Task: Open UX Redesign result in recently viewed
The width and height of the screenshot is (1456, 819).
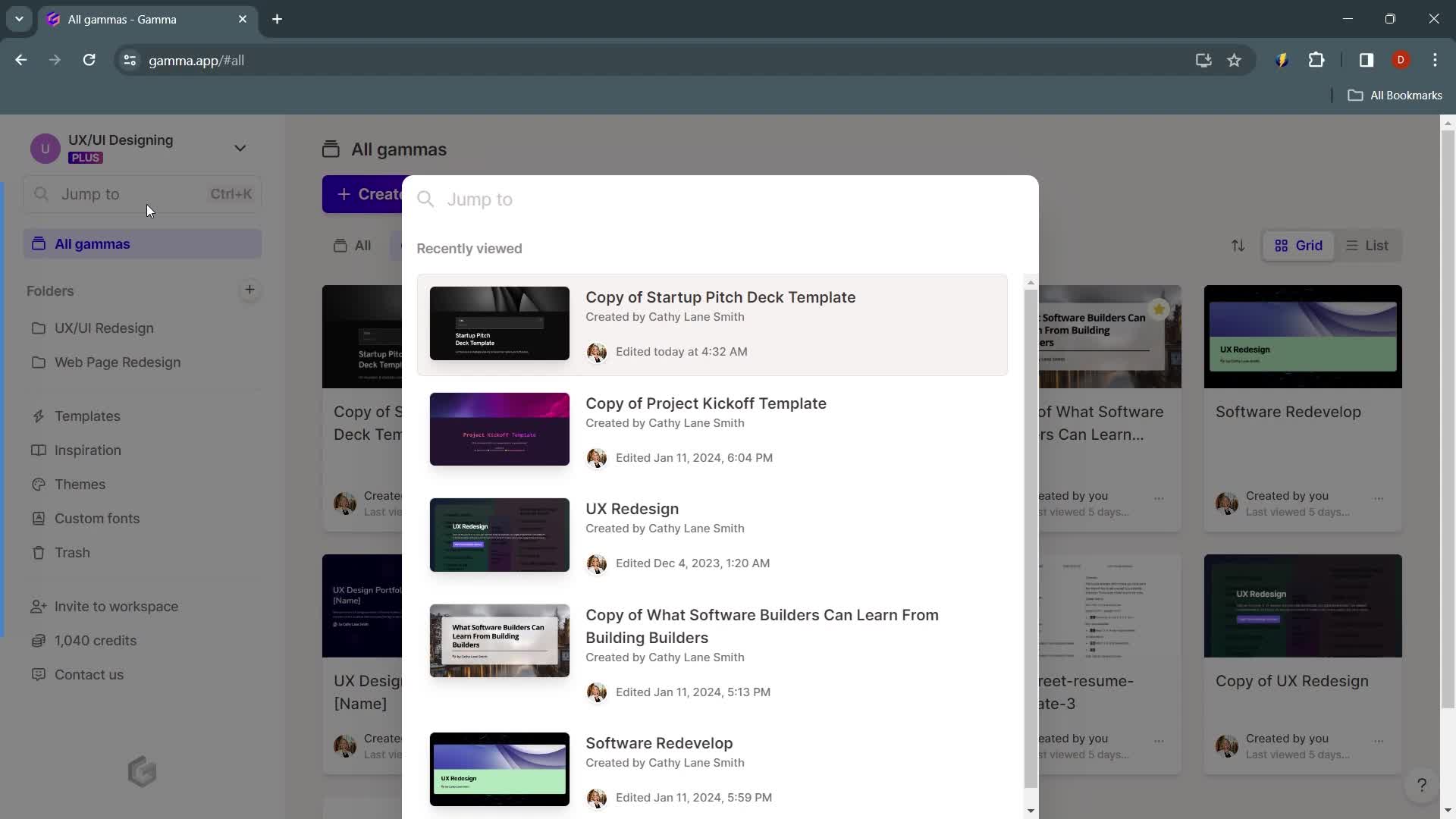Action: click(712, 535)
